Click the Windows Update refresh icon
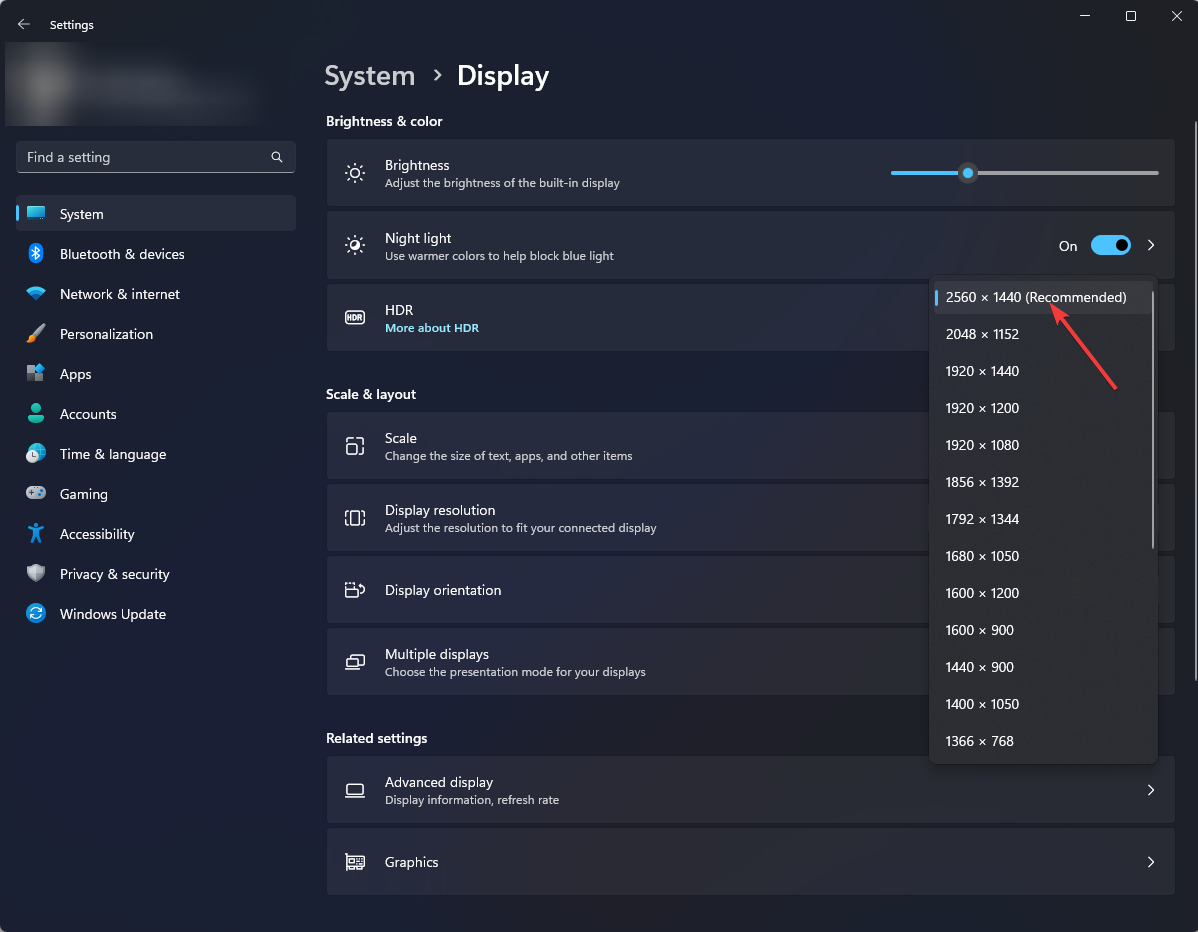 36,613
